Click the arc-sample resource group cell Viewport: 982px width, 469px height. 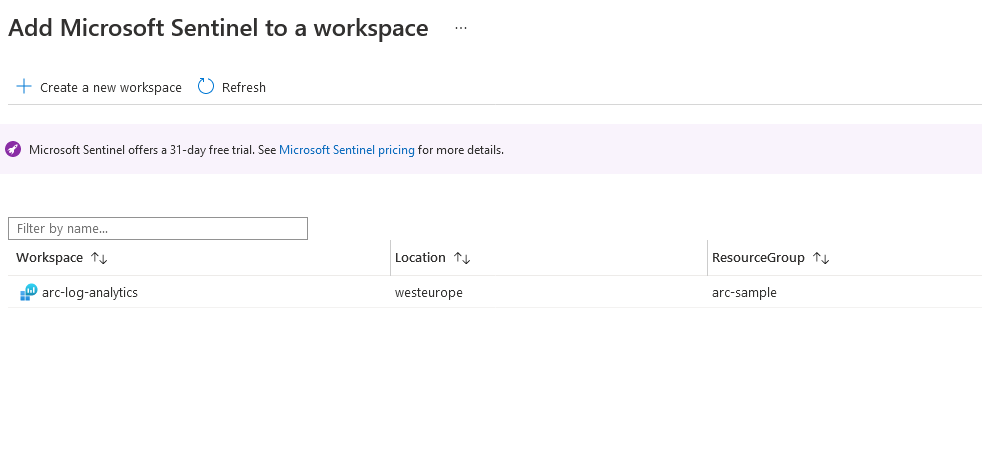pyautogui.click(x=745, y=292)
